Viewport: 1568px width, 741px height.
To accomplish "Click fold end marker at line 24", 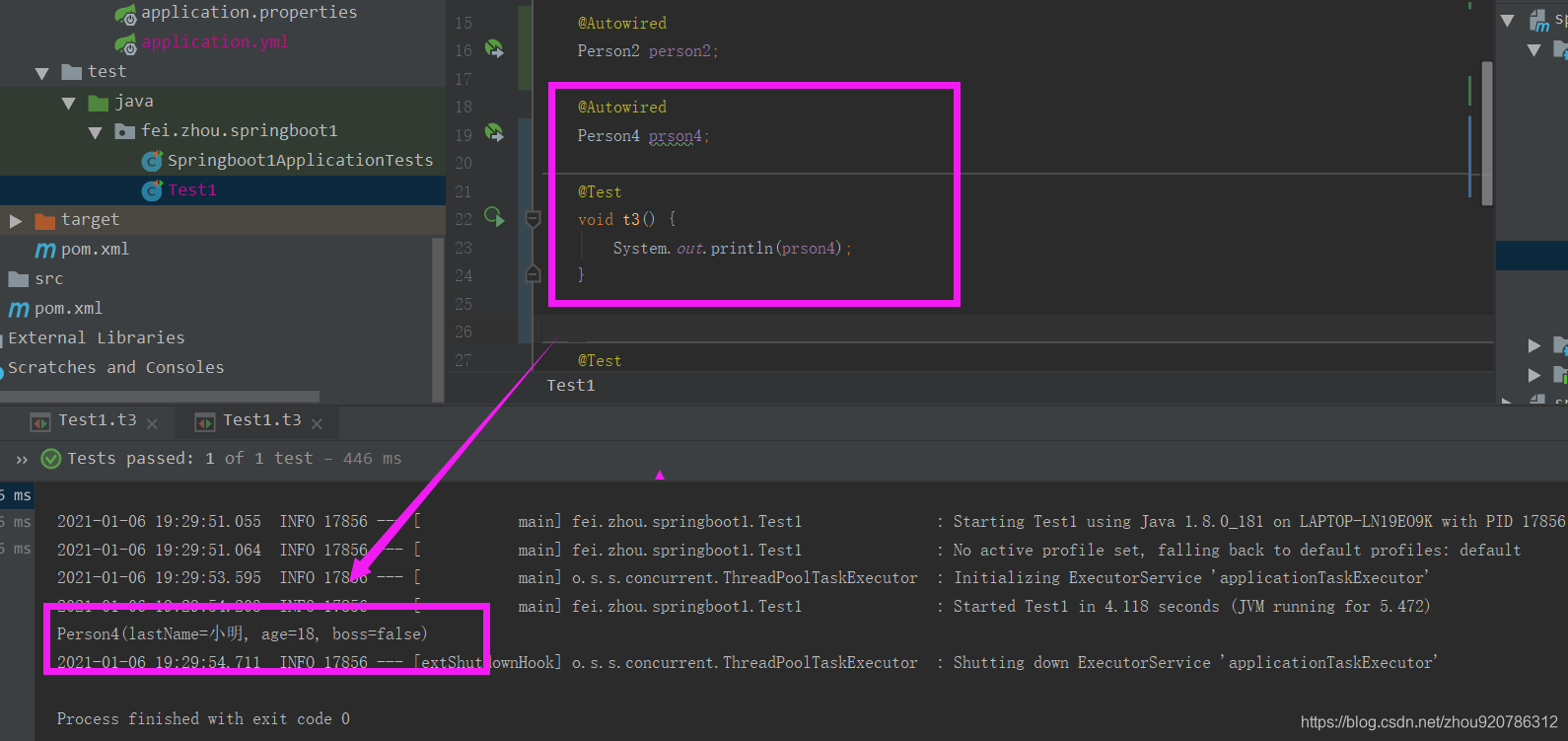I will click(533, 274).
